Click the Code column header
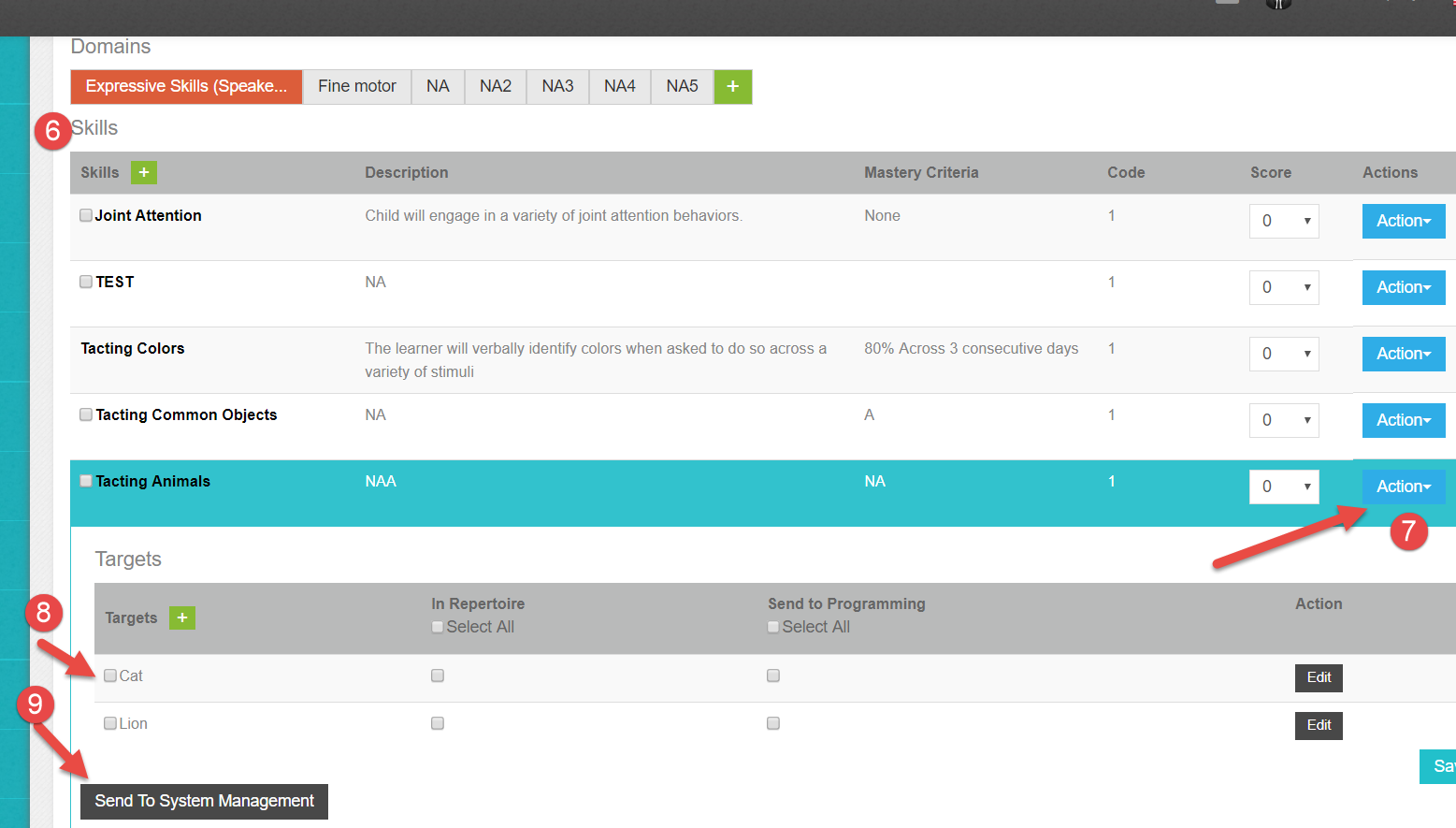 click(1126, 172)
